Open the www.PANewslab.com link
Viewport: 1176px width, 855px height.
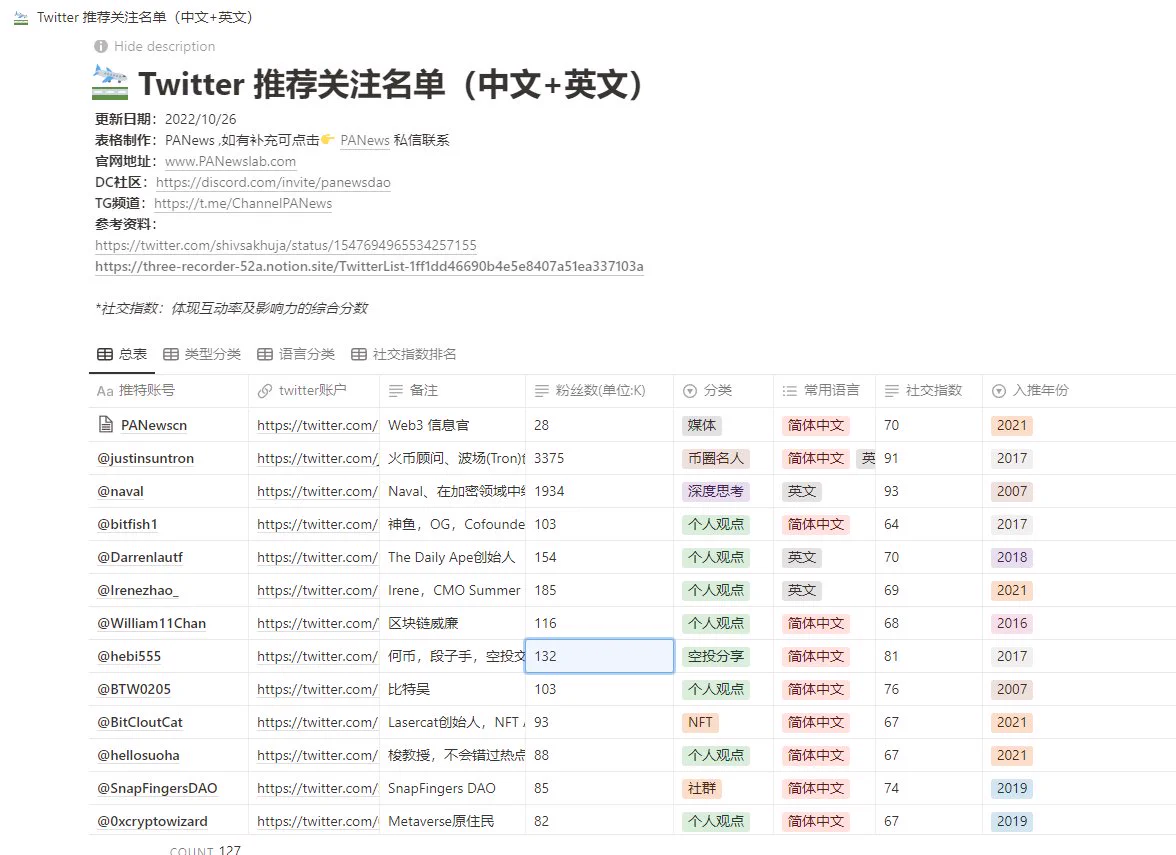(230, 161)
